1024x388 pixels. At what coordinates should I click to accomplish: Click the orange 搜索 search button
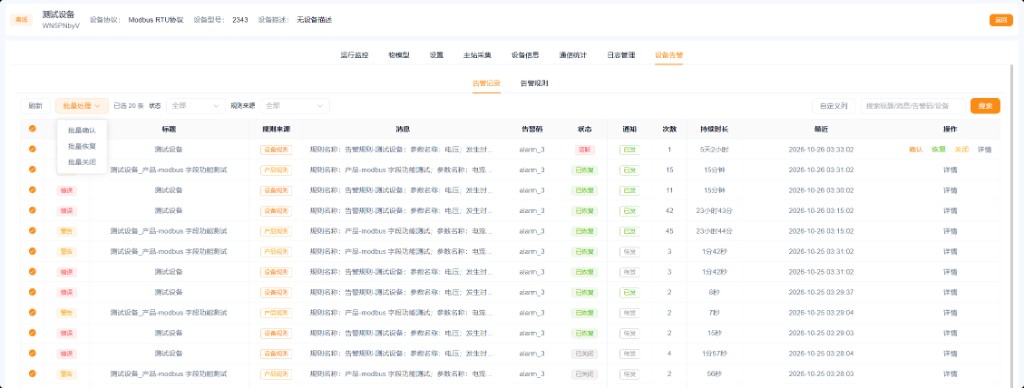[985, 106]
